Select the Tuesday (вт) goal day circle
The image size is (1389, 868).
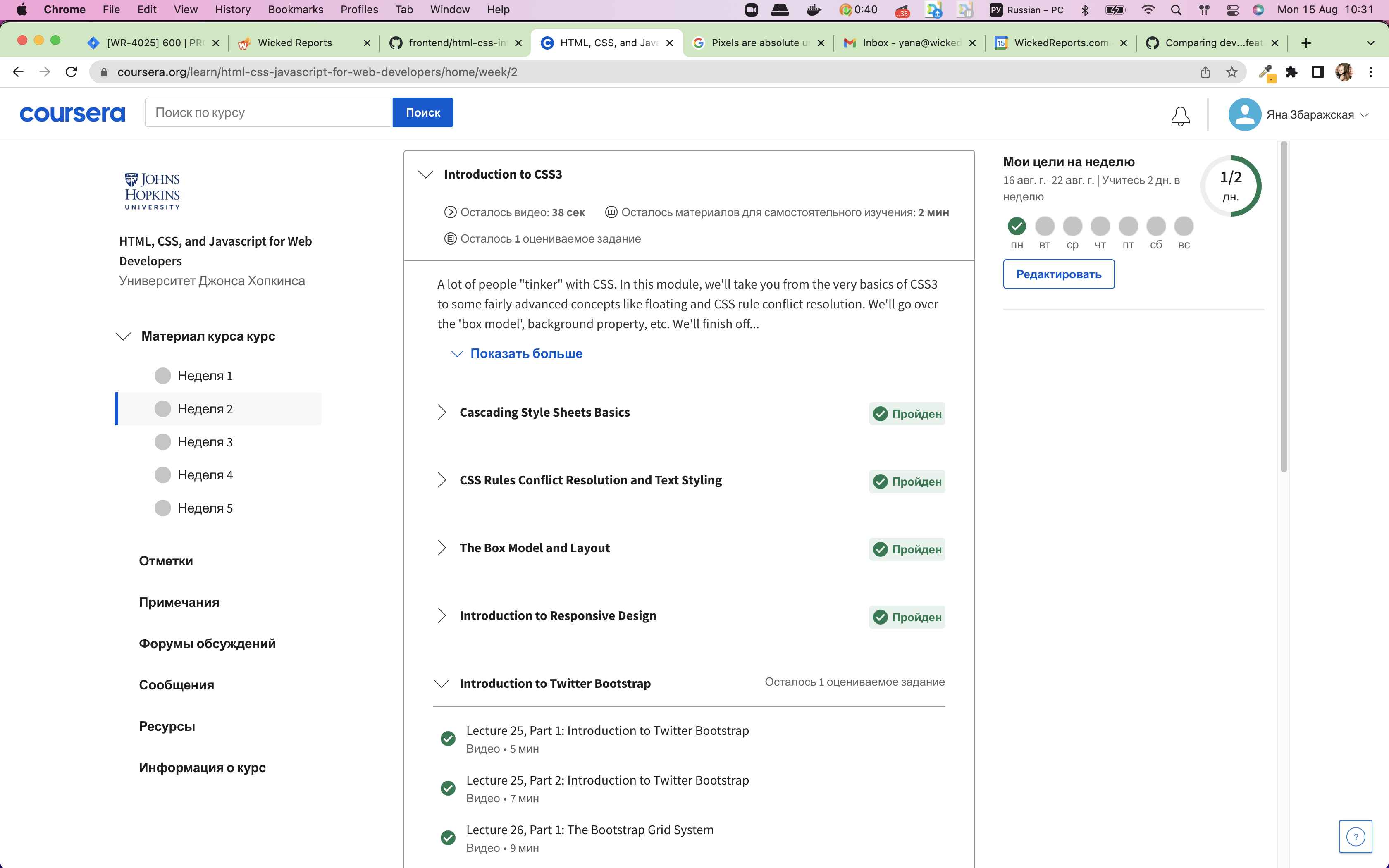click(1045, 226)
